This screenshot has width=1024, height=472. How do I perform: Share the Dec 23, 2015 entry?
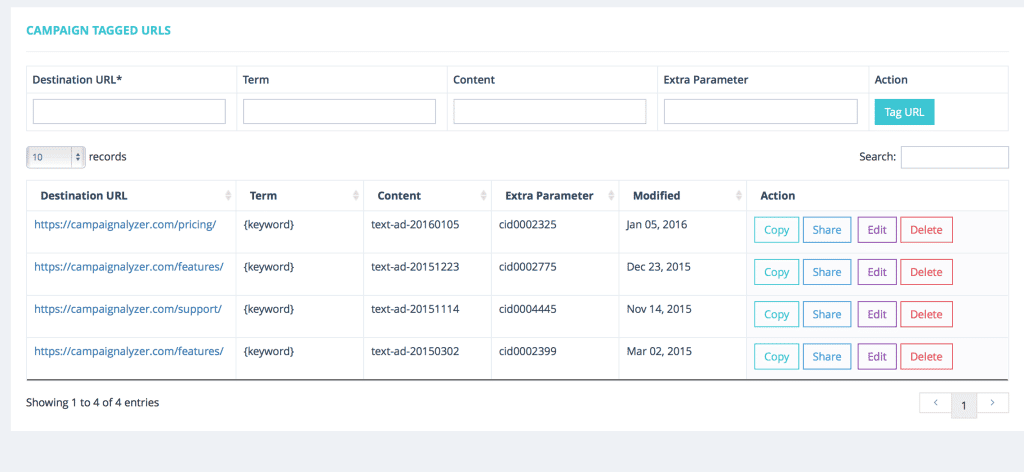pos(826,272)
